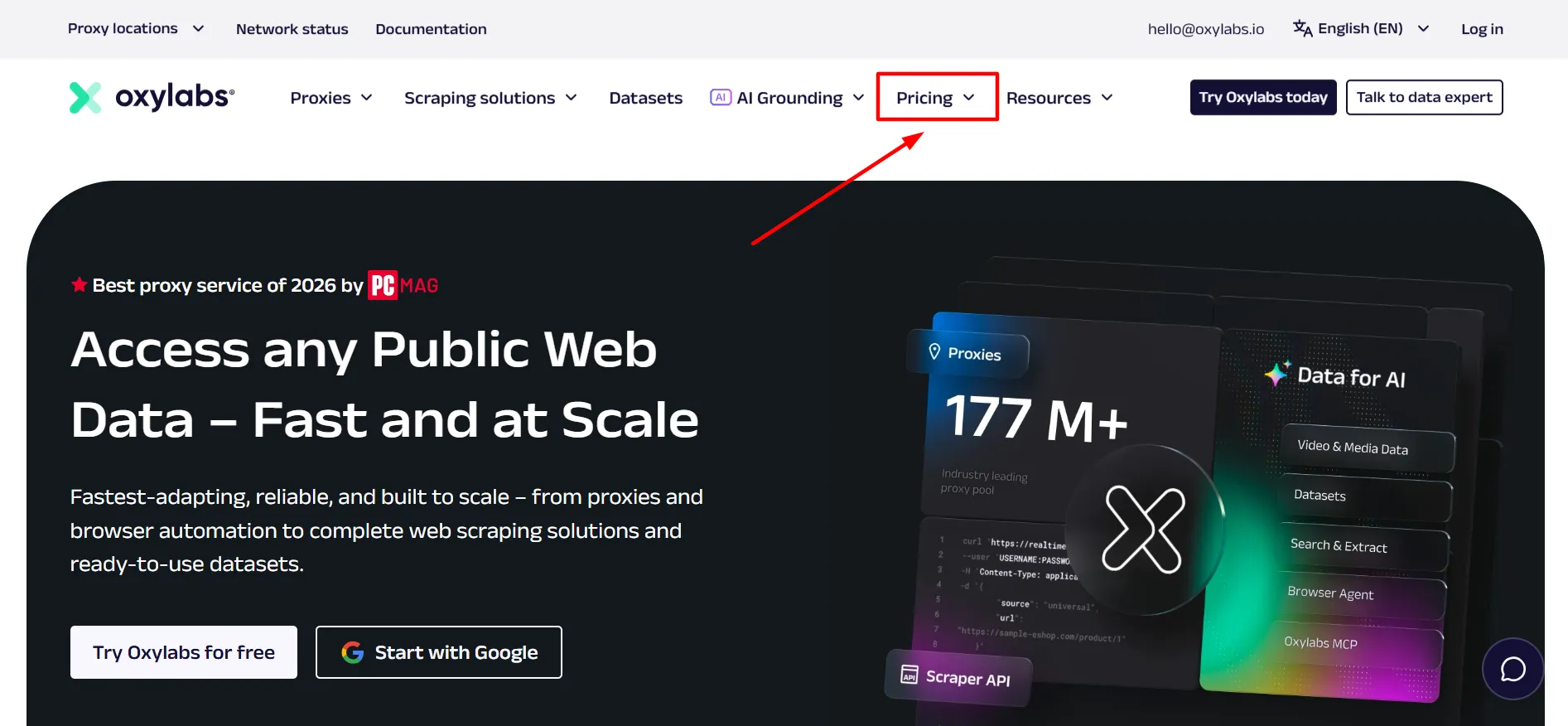Click the Try Oxylabs for free button

(x=184, y=652)
